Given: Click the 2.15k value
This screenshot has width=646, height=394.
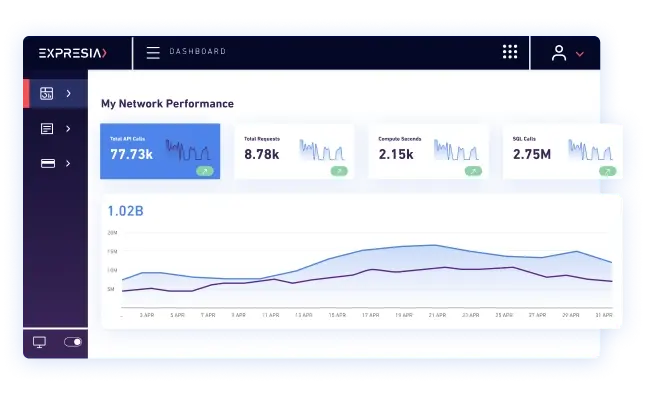Looking at the screenshot, I should (396, 154).
